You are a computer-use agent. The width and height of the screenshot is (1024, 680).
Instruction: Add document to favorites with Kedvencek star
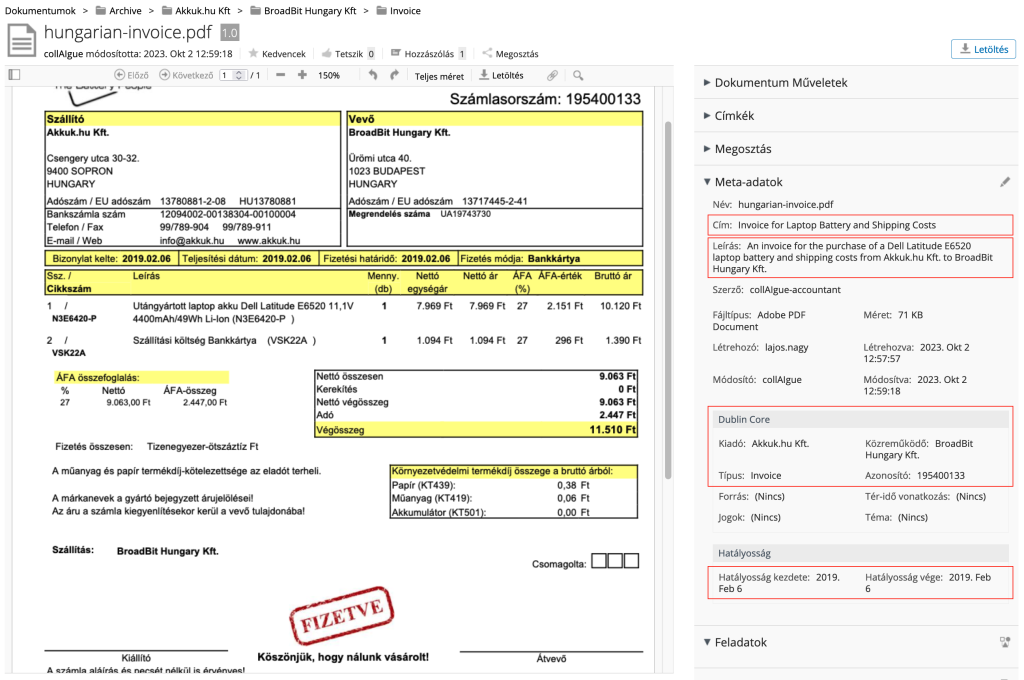(277, 54)
